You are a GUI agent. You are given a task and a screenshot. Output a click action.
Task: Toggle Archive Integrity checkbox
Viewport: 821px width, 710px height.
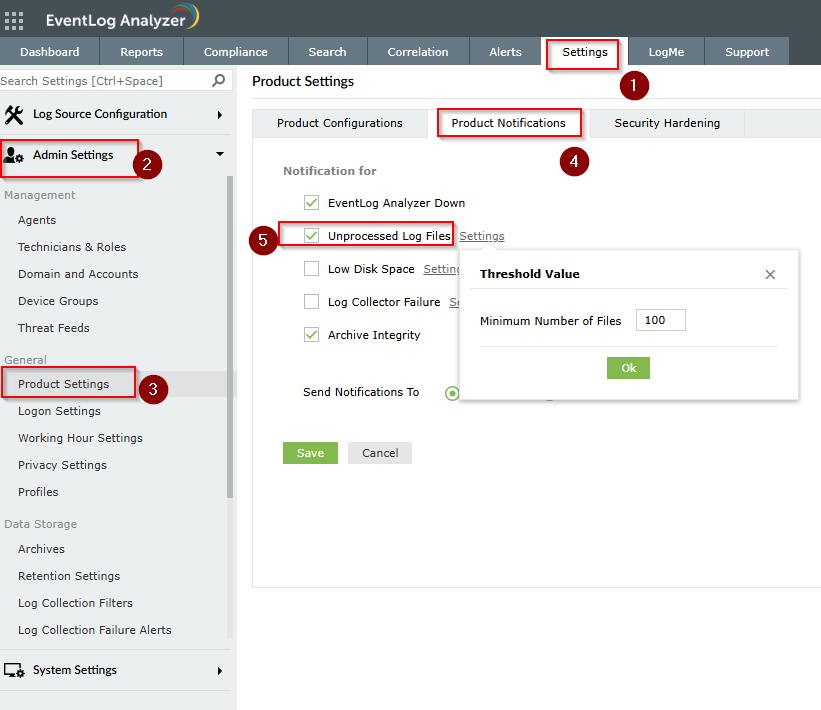point(312,335)
